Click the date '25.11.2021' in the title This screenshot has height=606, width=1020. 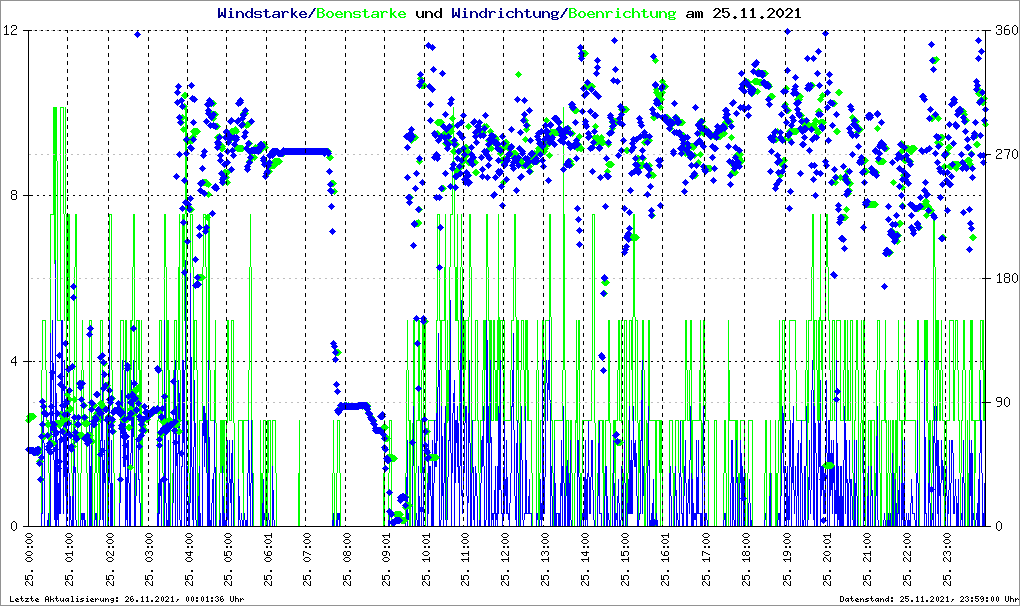coord(753,13)
